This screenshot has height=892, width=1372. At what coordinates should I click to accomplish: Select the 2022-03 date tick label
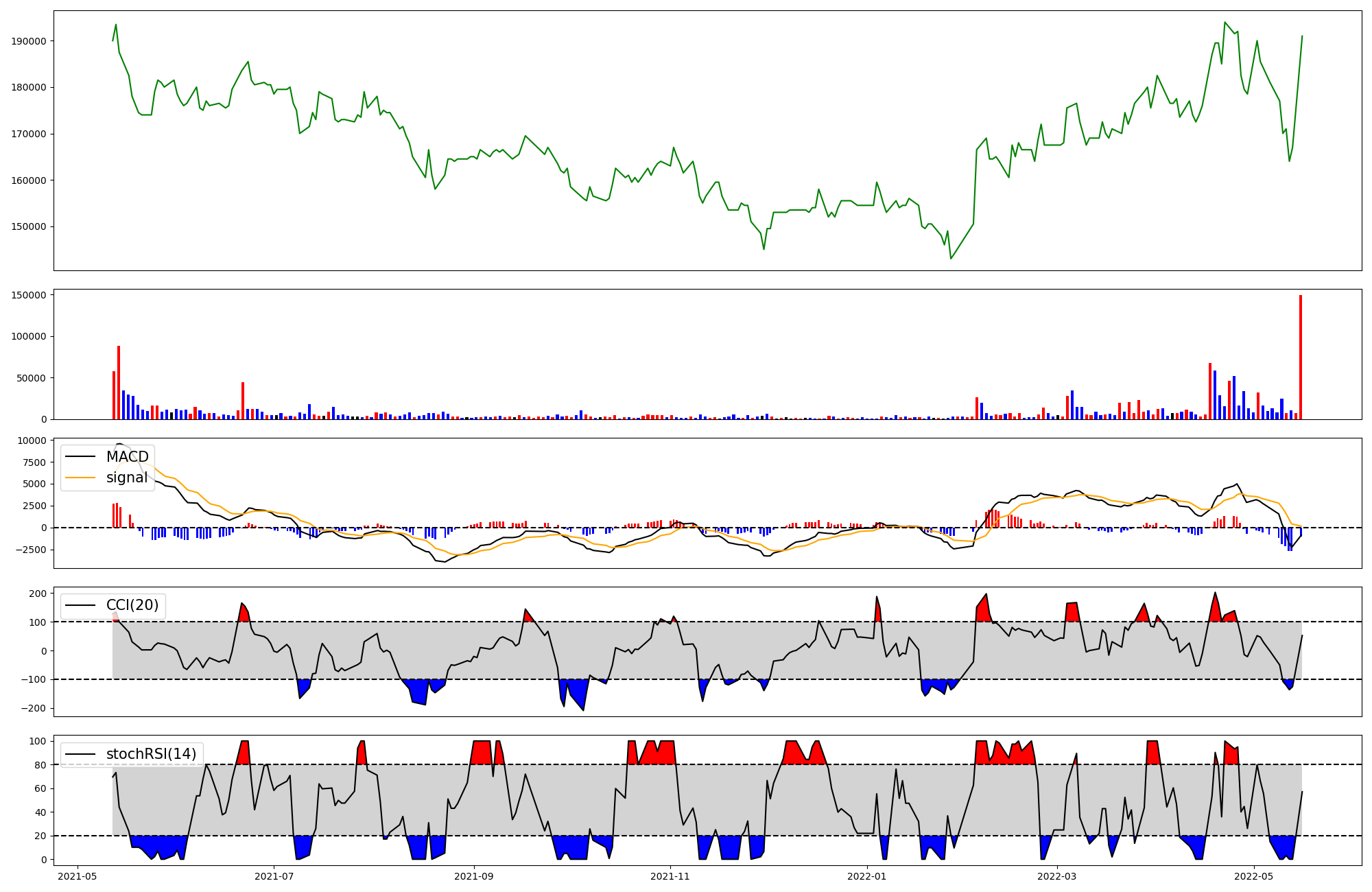[x=1057, y=876]
